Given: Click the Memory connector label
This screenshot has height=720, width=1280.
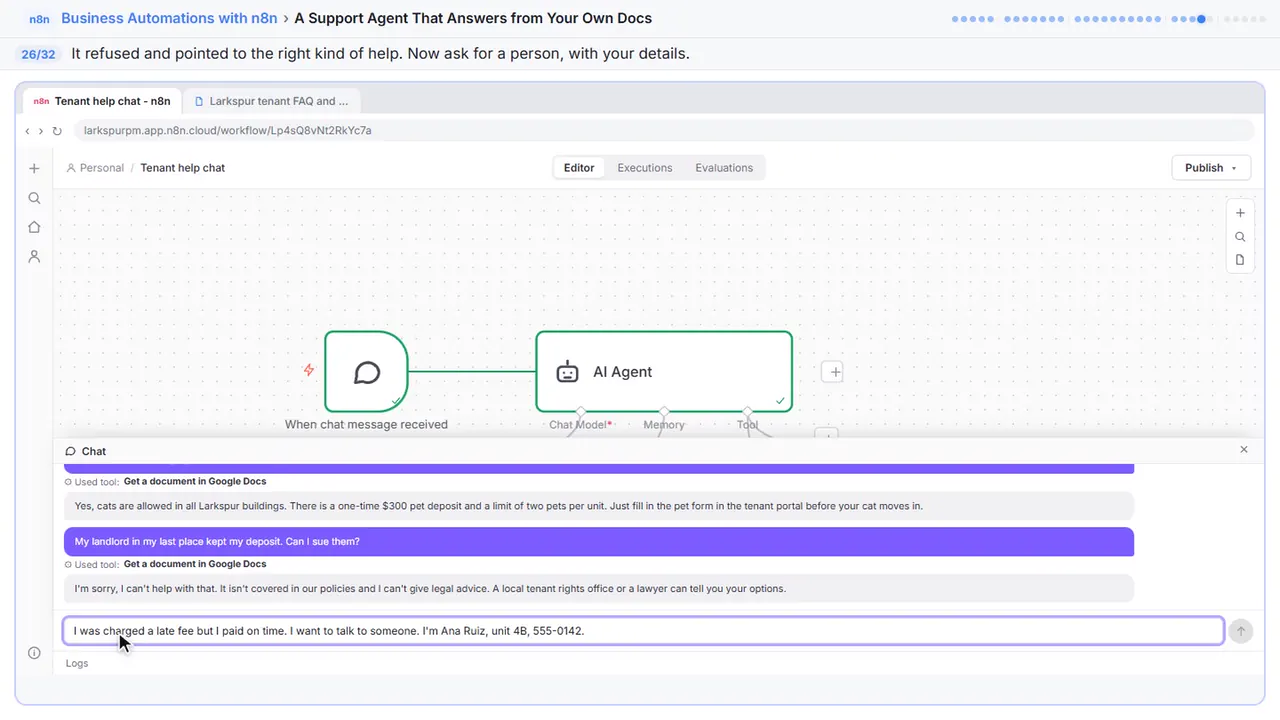Looking at the screenshot, I should tap(664, 425).
